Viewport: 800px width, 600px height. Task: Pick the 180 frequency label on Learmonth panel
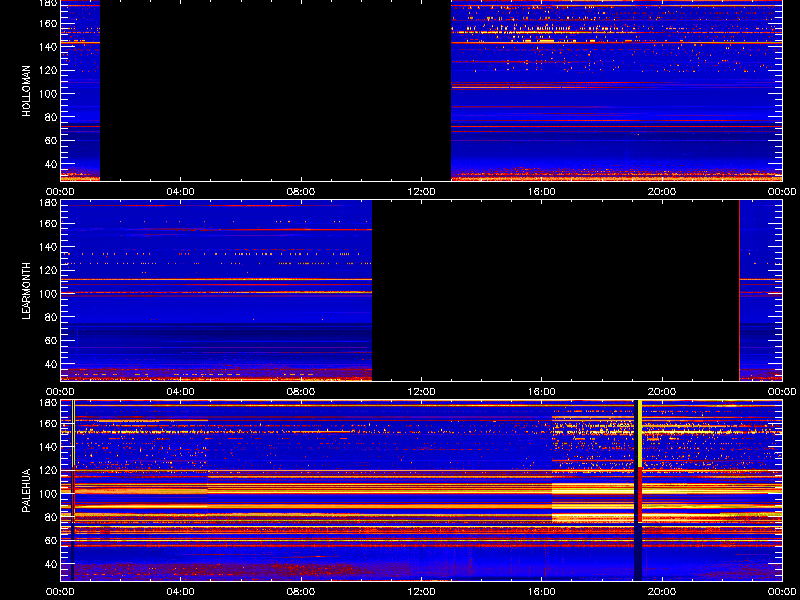47,203
